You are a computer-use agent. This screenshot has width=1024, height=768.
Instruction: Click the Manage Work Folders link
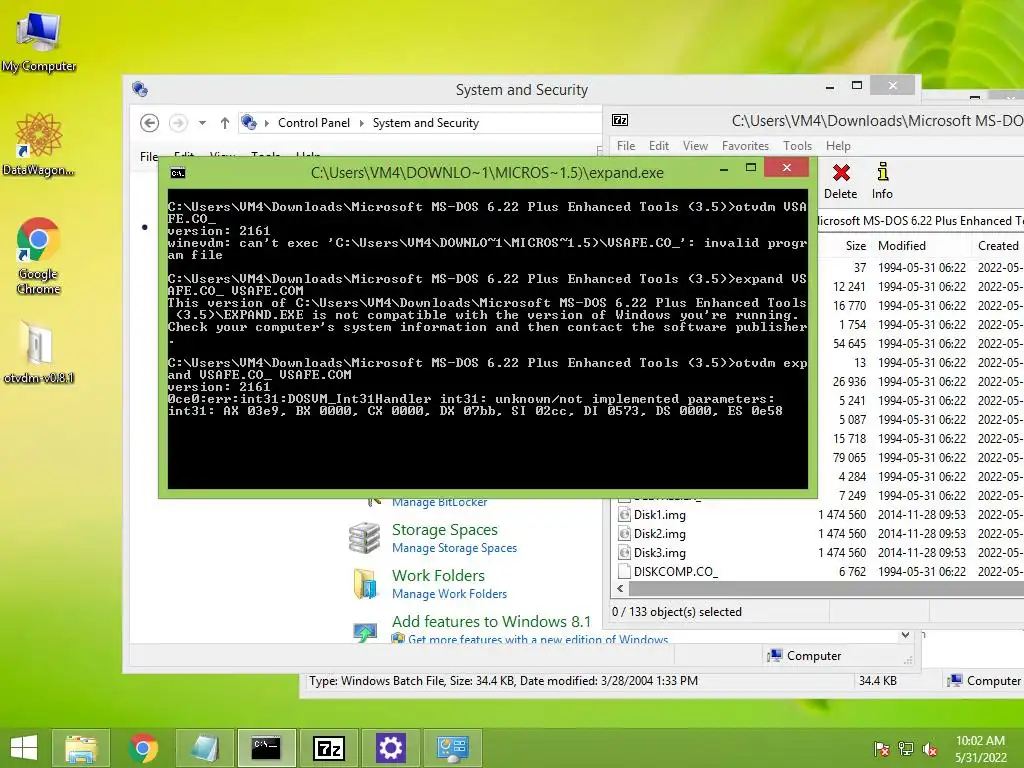(449, 594)
